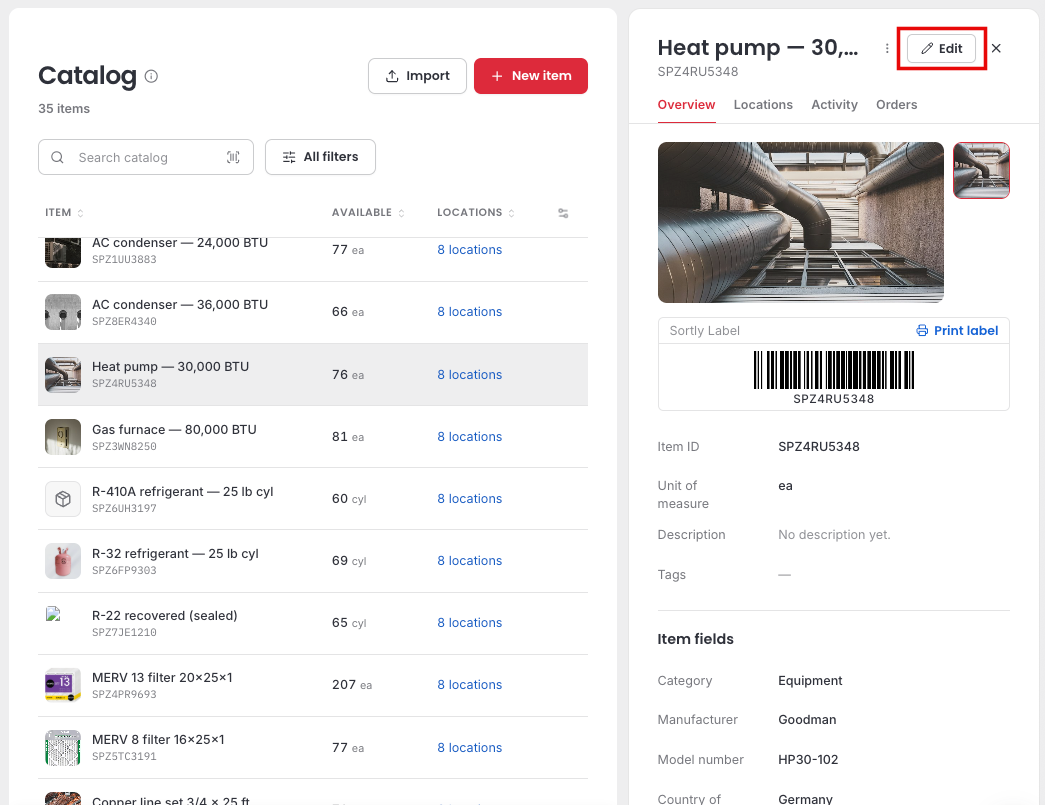
Task: Select the Heat pump — 30,000 BTU row name
Action: pos(171,367)
